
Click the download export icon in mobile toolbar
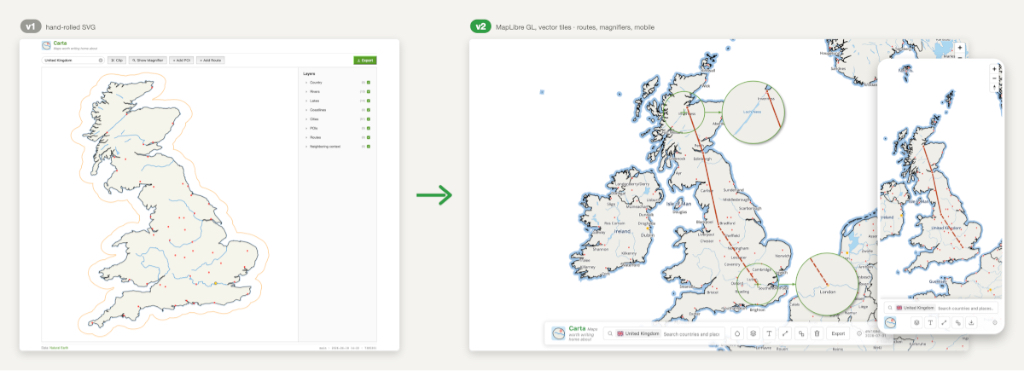[x=971, y=323]
